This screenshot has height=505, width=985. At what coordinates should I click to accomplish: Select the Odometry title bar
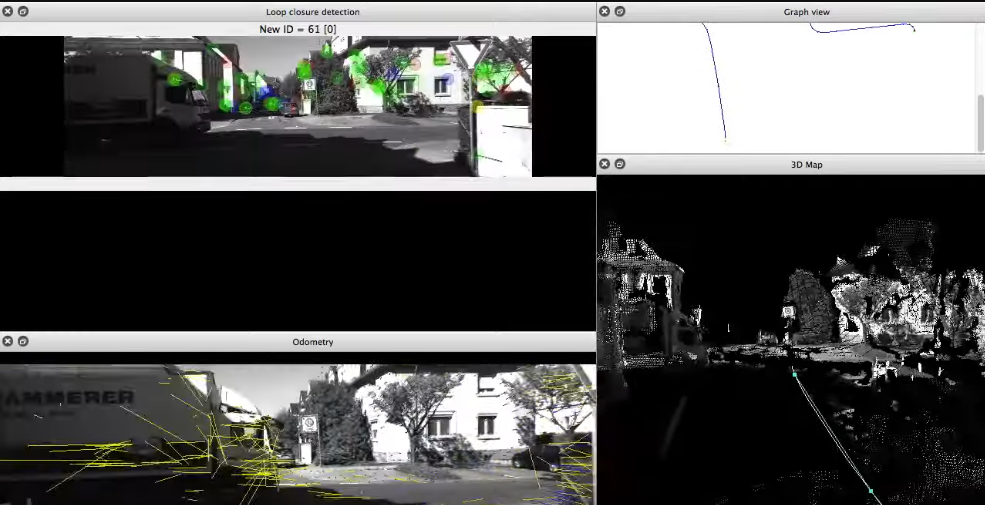point(313,342)
